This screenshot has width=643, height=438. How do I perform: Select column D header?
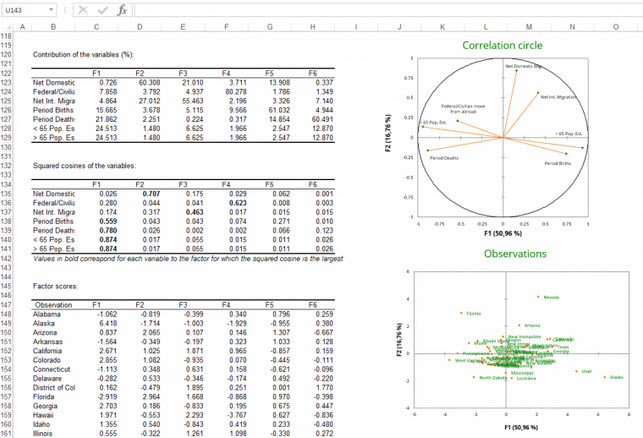(138, 26)
